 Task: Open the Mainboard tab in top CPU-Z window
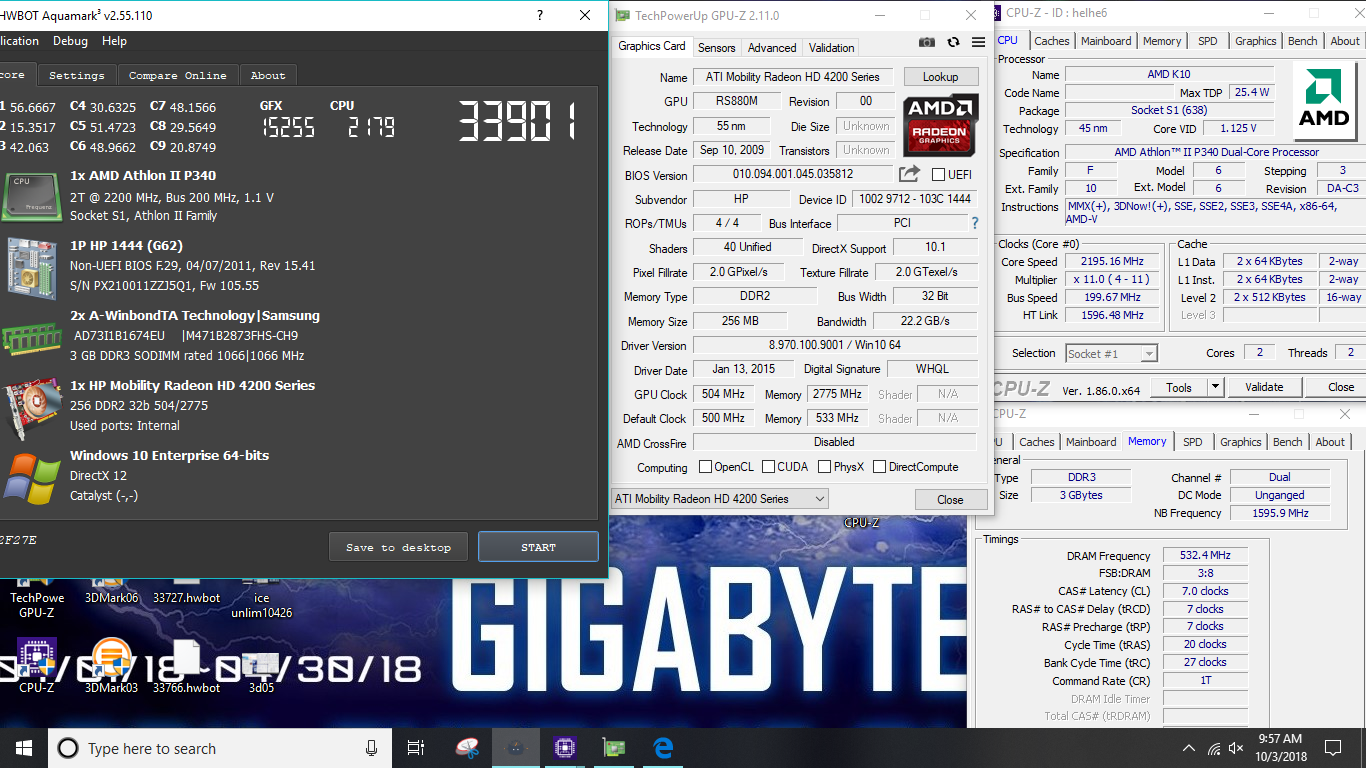tap(1106, 41)
